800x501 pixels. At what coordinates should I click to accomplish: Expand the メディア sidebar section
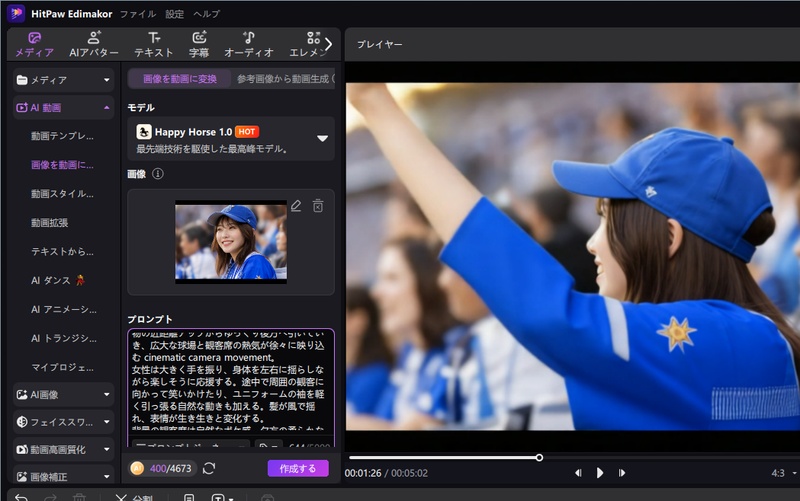[63, 80]
